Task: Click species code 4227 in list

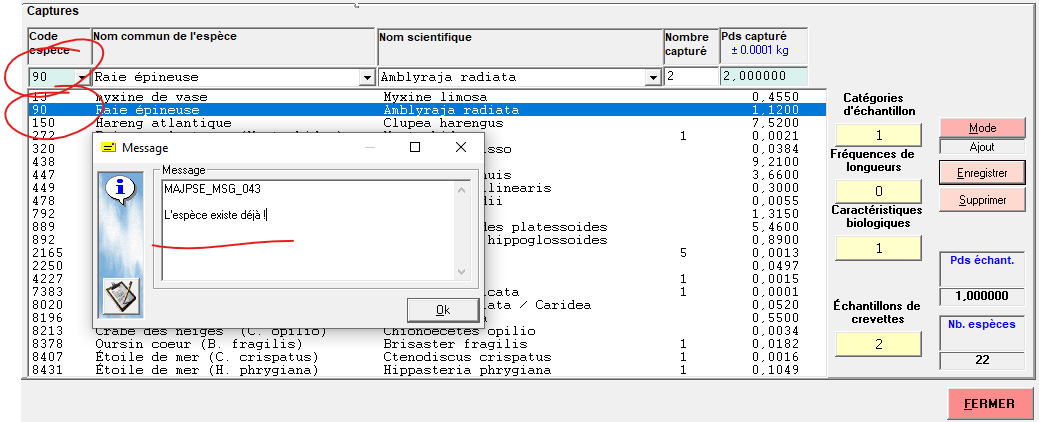Action: [x=47, y=279]
